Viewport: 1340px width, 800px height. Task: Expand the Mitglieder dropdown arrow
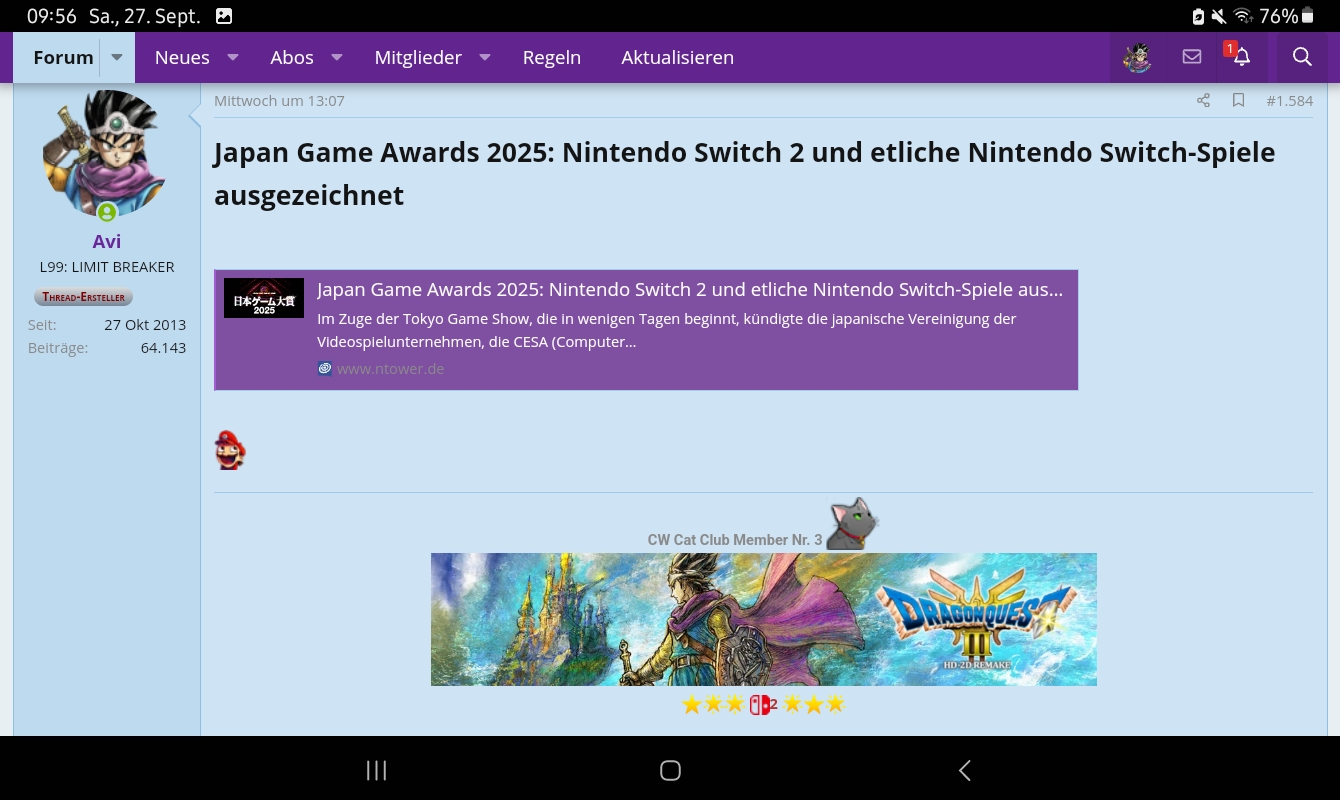[x=485, y=57]
